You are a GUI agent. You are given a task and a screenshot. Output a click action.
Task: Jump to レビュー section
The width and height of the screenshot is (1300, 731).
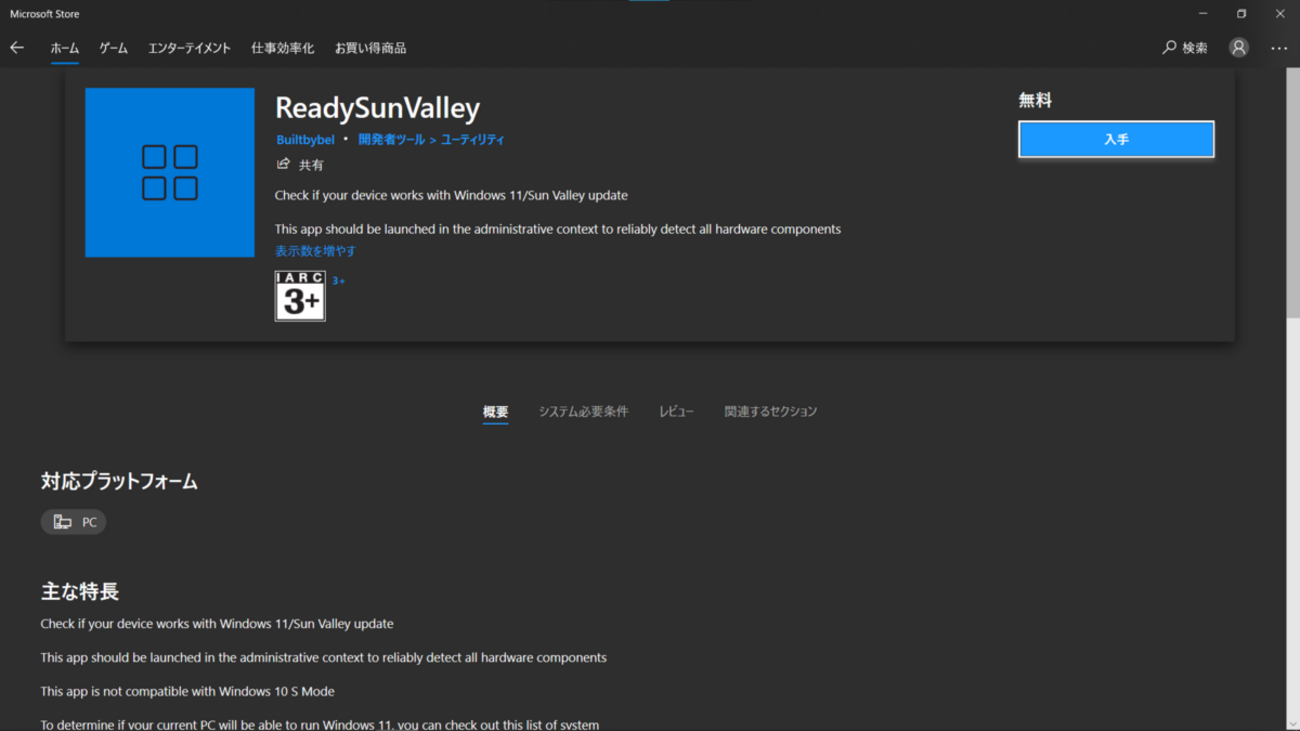coord(676,412)
